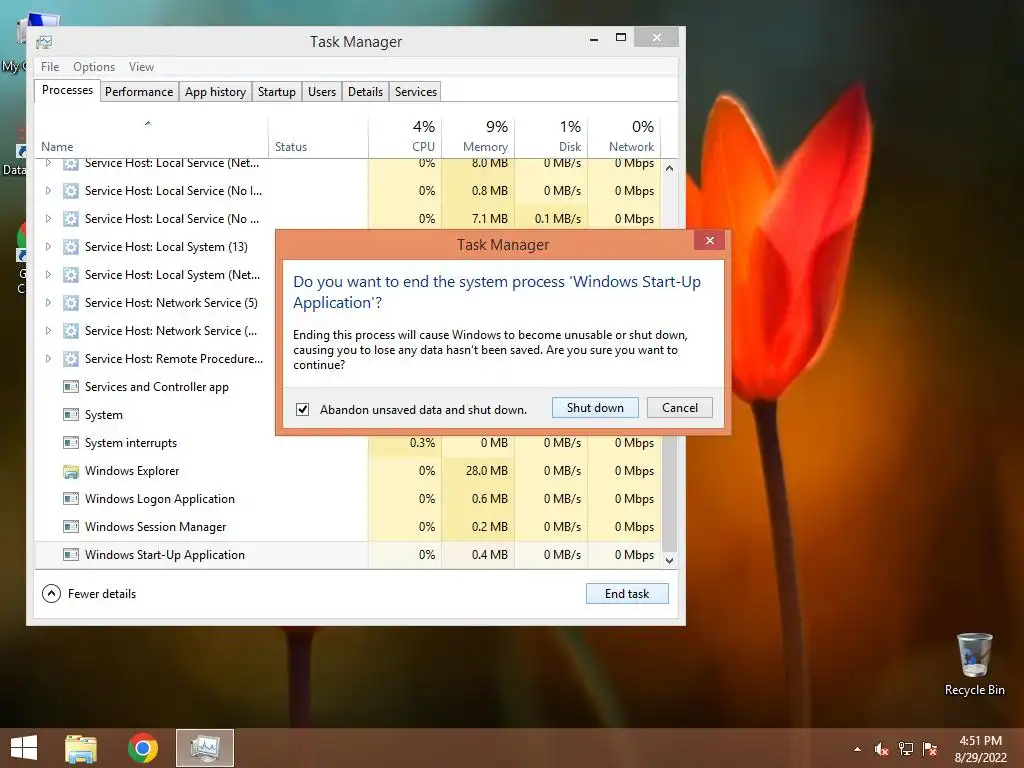Viewport: 1024px width, 768px height.
Task: Click Action Center flag icon in tray
Action: pyautogui.click(x=930, y=749)
